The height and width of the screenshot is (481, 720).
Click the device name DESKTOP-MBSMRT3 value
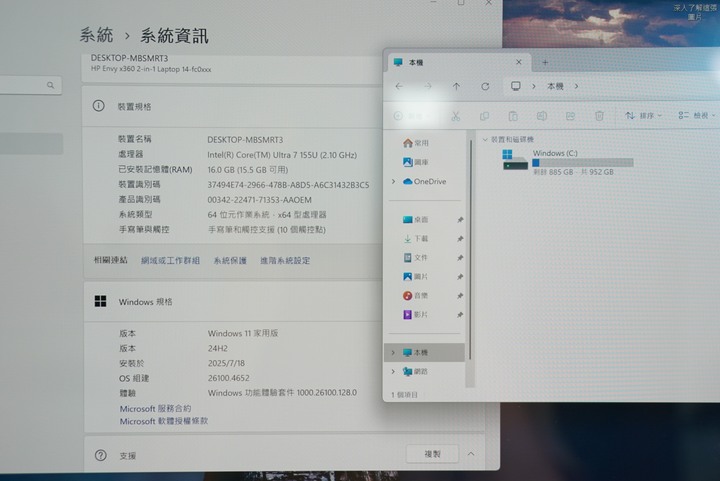[245, 140]
